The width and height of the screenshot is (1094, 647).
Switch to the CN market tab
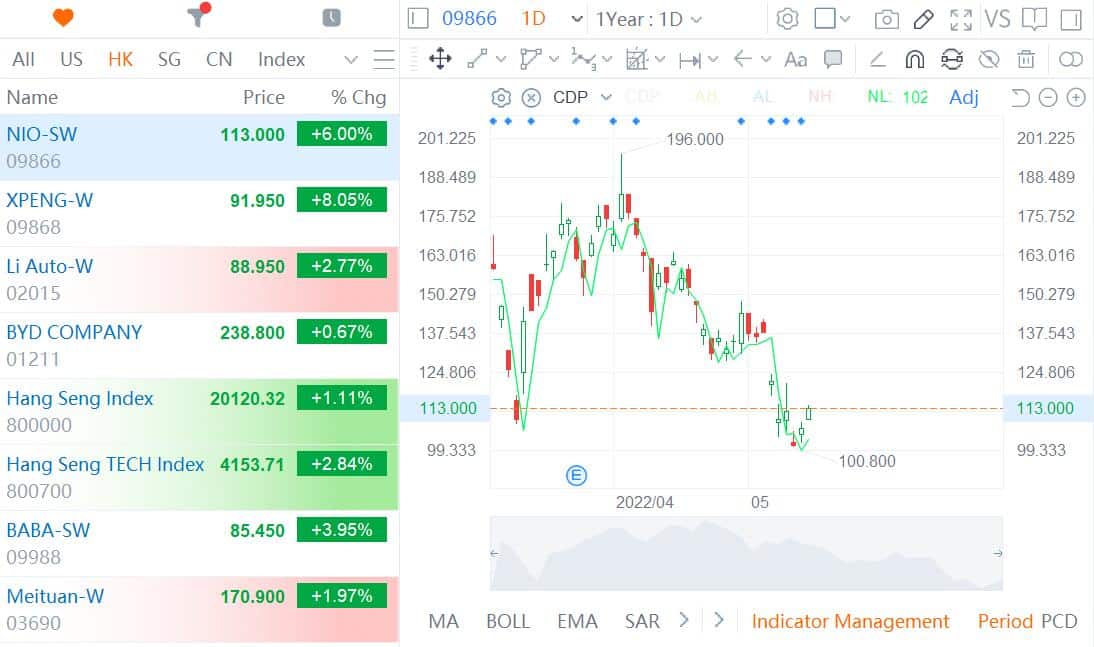coord(219,60)
